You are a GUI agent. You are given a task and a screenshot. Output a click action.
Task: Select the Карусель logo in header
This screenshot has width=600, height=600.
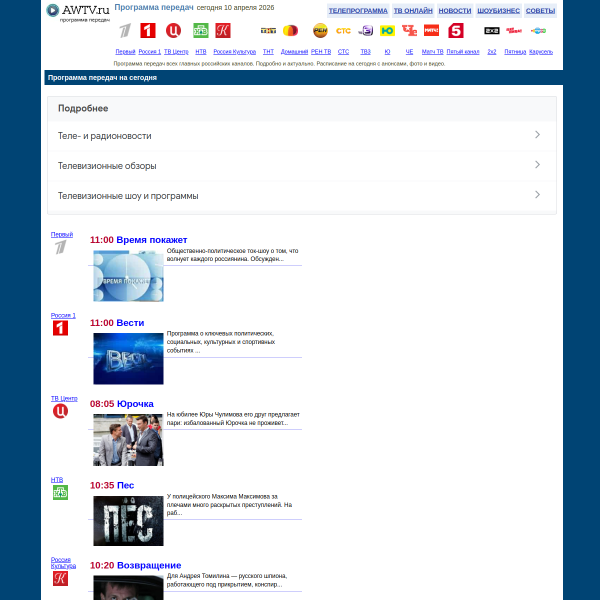pos(538,31)
